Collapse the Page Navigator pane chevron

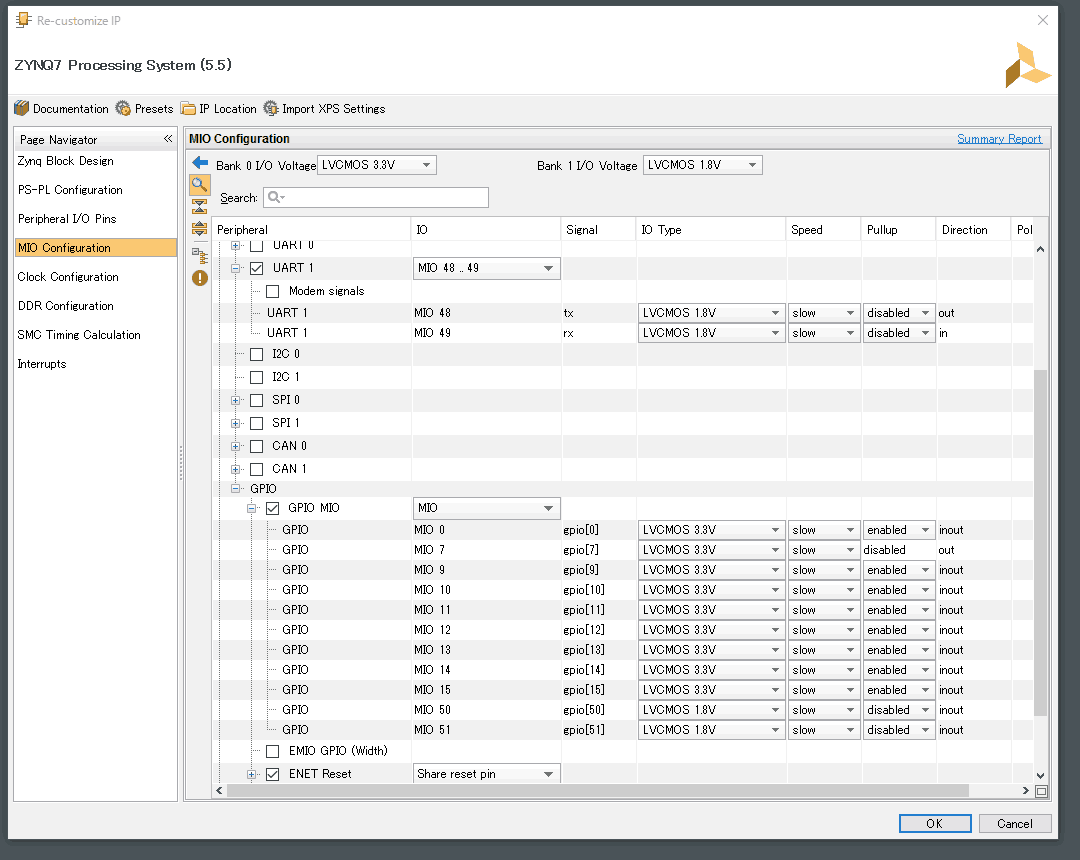click(x=168, y=139)
